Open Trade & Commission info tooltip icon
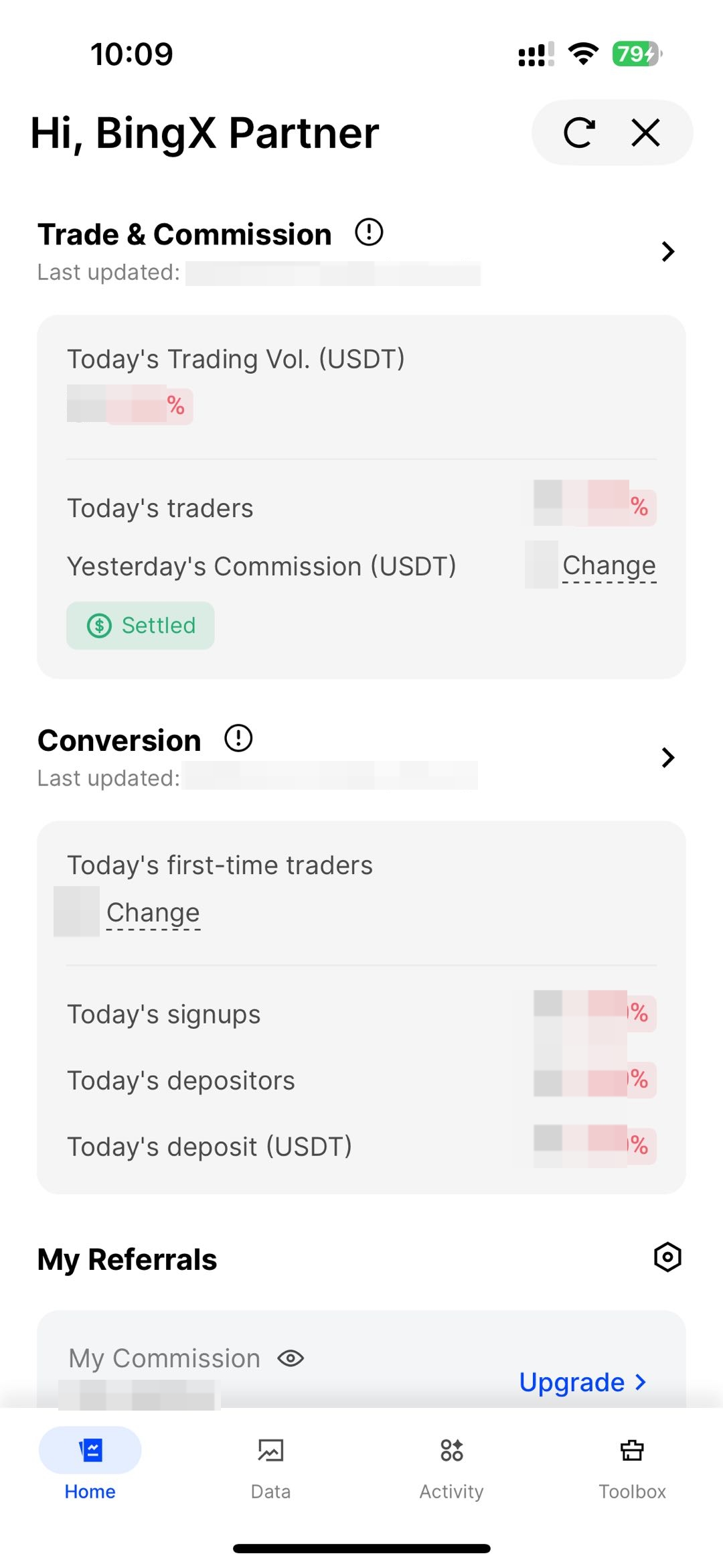 click(x=369, y=232)
